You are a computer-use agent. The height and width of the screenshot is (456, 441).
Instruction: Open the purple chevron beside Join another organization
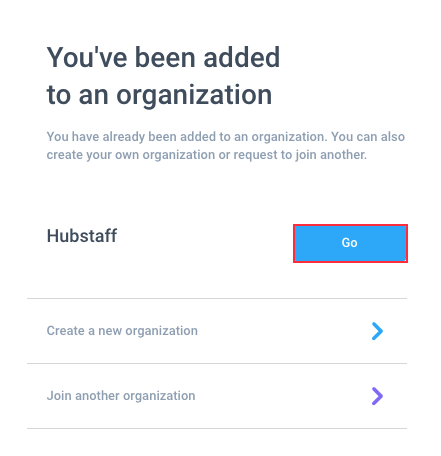tap(377, 396)
